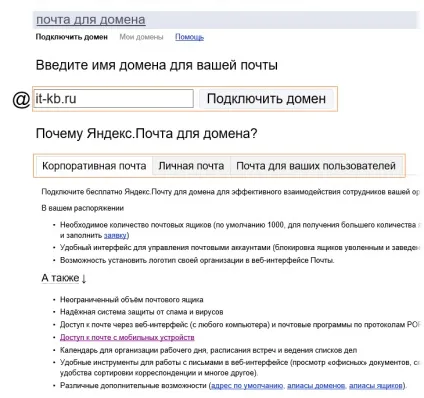Select the 'Подключить домен' navigation item
The image size is (424, 398).
coord(72,37)
